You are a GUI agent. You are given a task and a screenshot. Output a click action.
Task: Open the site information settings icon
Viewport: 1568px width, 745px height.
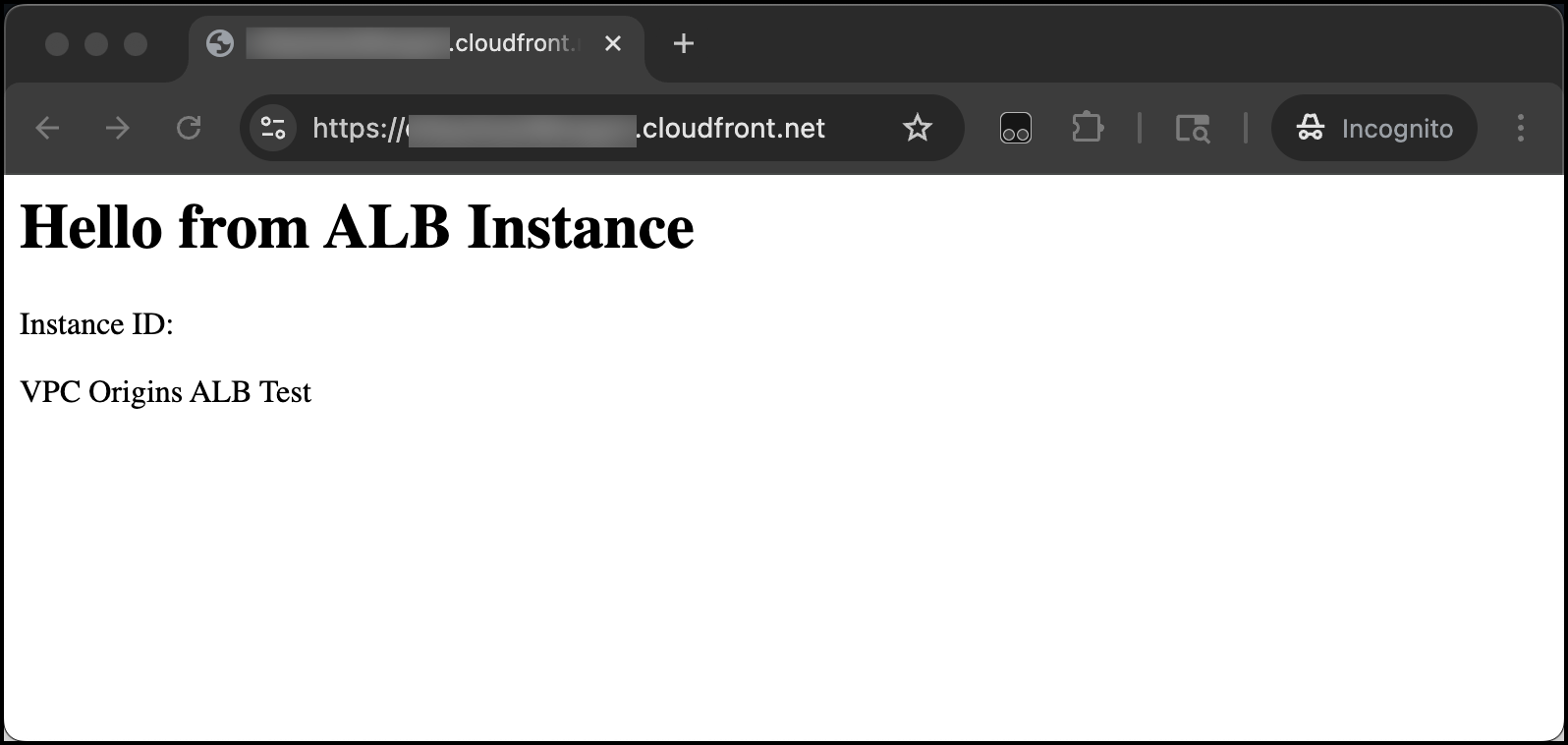[272, 128]
